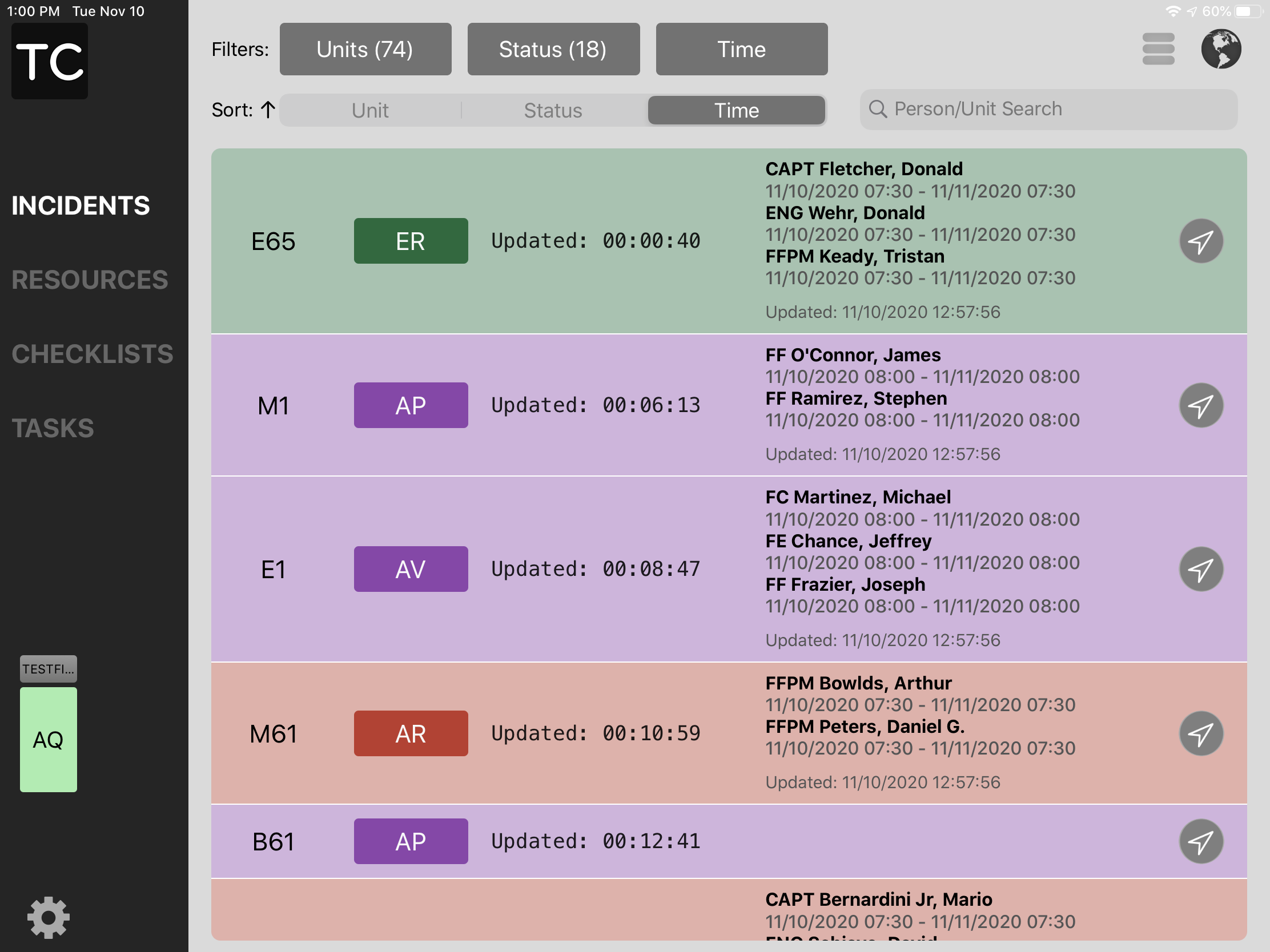Click the TC logo in the sidebar
This screenshot has width=1270, height=952.
point(49,62)
